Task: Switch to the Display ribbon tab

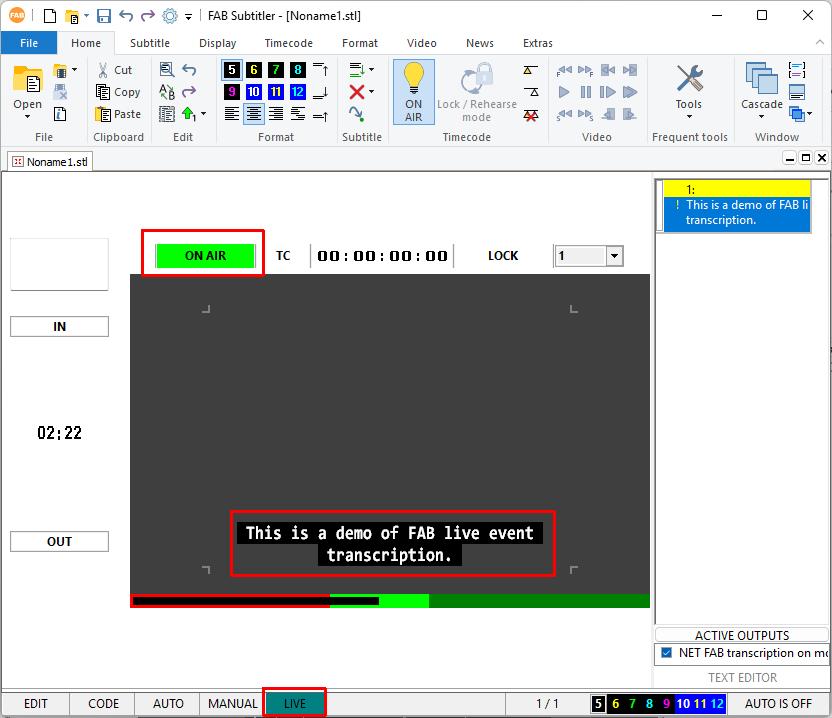Action: tap(218, 43)
